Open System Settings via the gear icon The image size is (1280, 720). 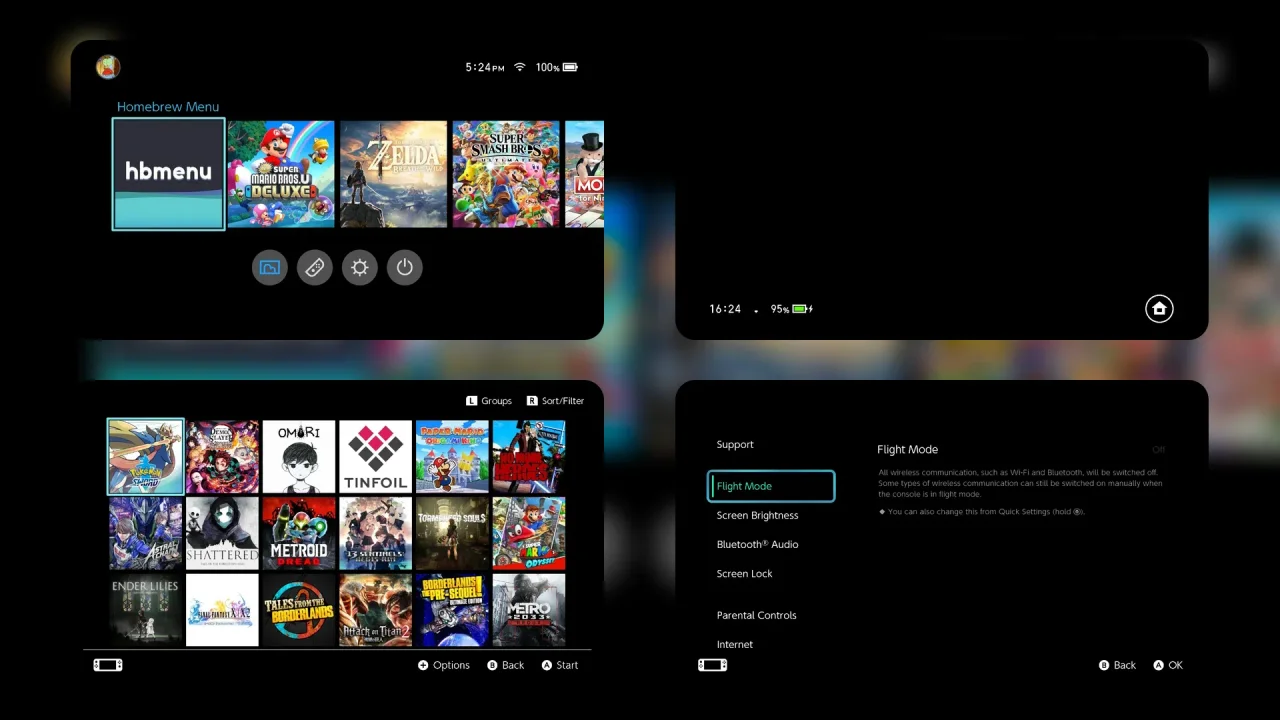[359, 267]
